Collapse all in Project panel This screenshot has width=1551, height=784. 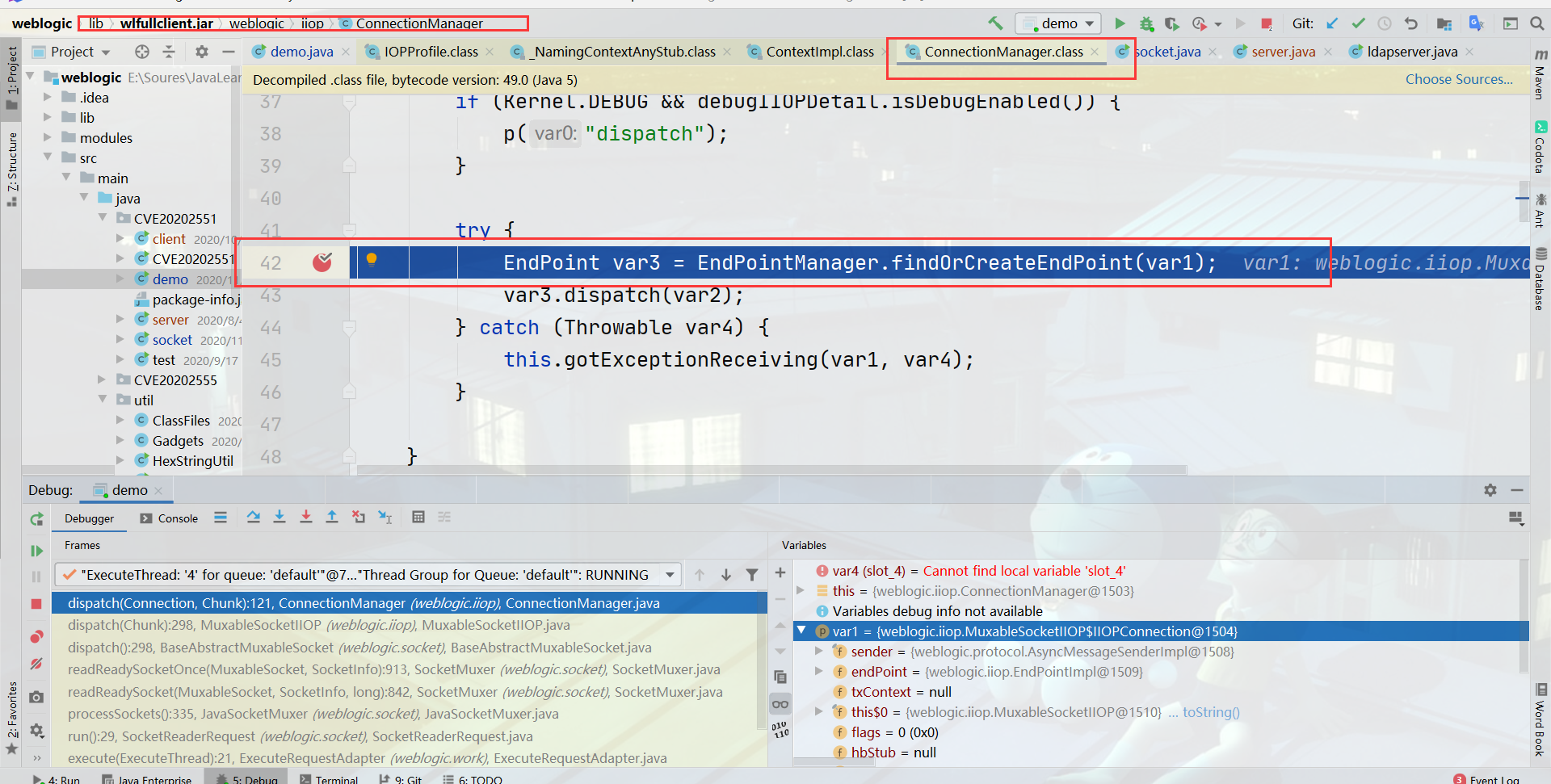[x=169, y=52]
